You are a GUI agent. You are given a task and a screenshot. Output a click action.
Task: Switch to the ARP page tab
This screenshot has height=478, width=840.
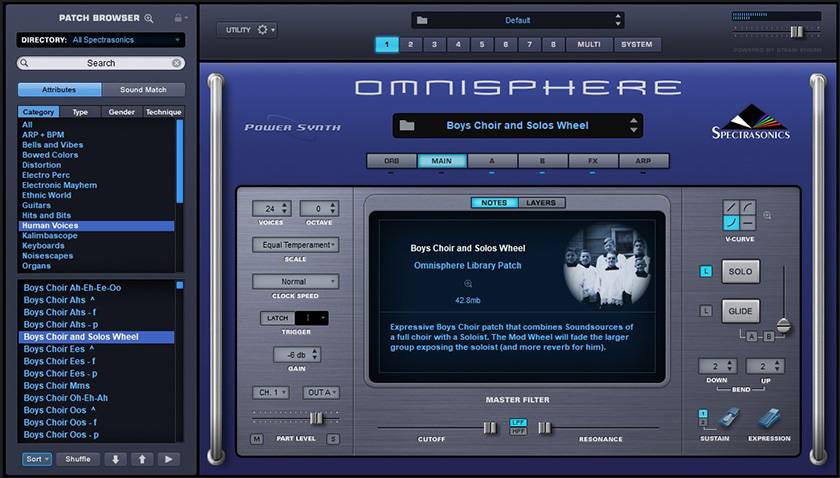643,161
